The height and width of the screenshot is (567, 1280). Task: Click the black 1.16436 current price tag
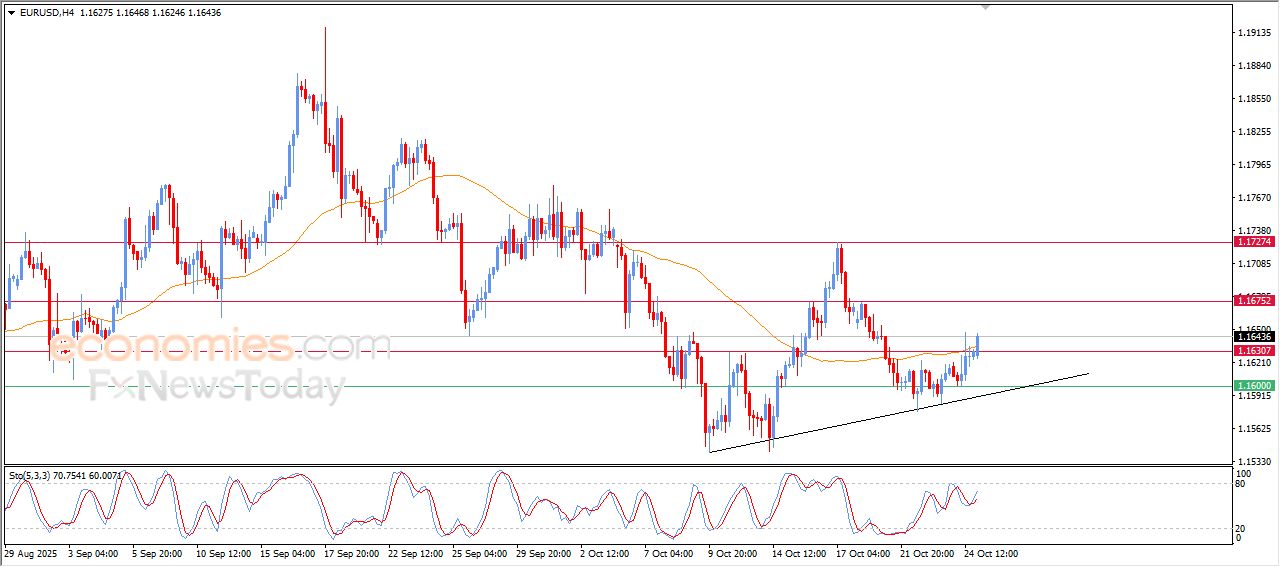1252,337
